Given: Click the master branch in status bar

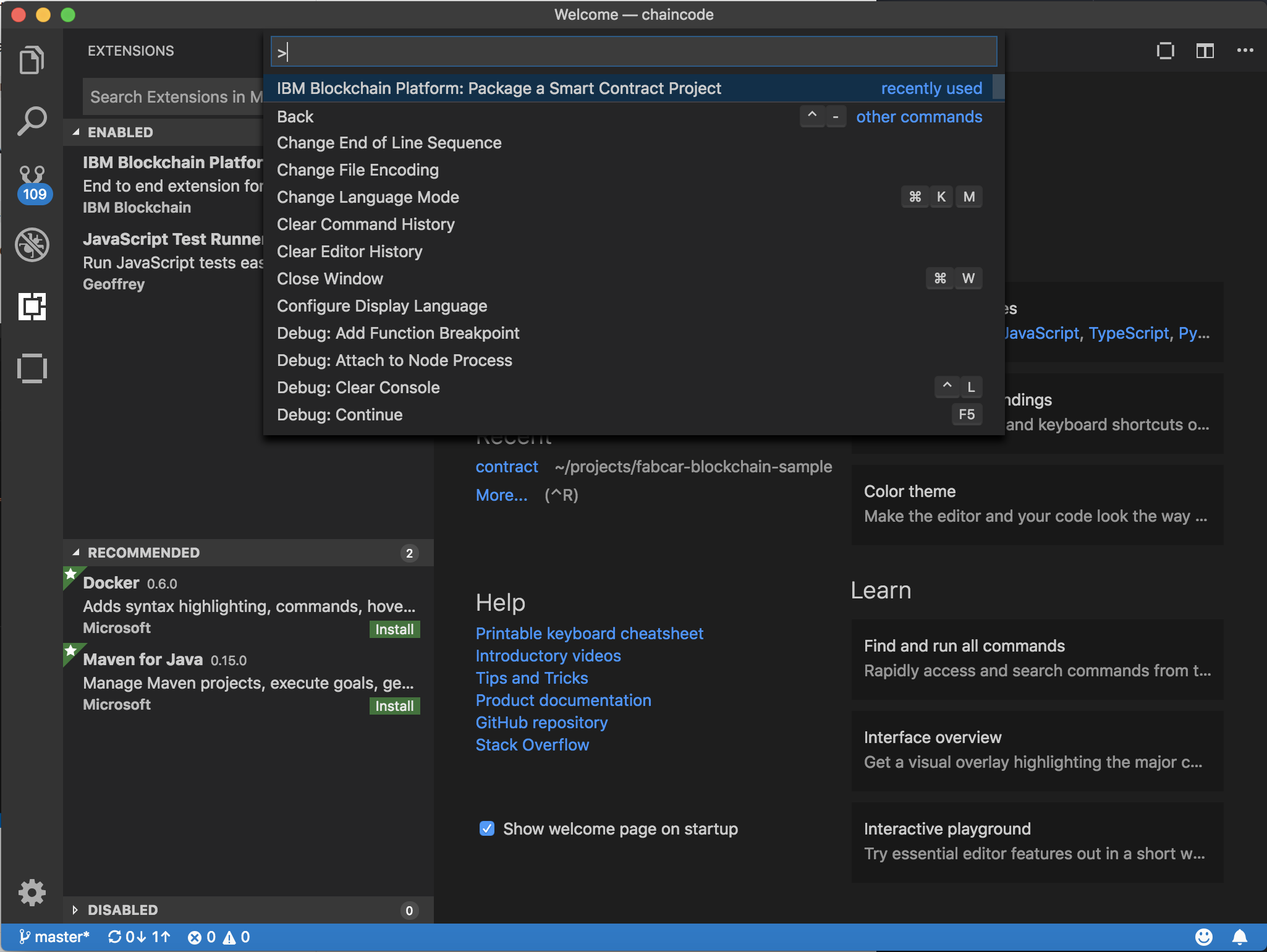Looking at the screenshot, I should (x=54, y=937).
